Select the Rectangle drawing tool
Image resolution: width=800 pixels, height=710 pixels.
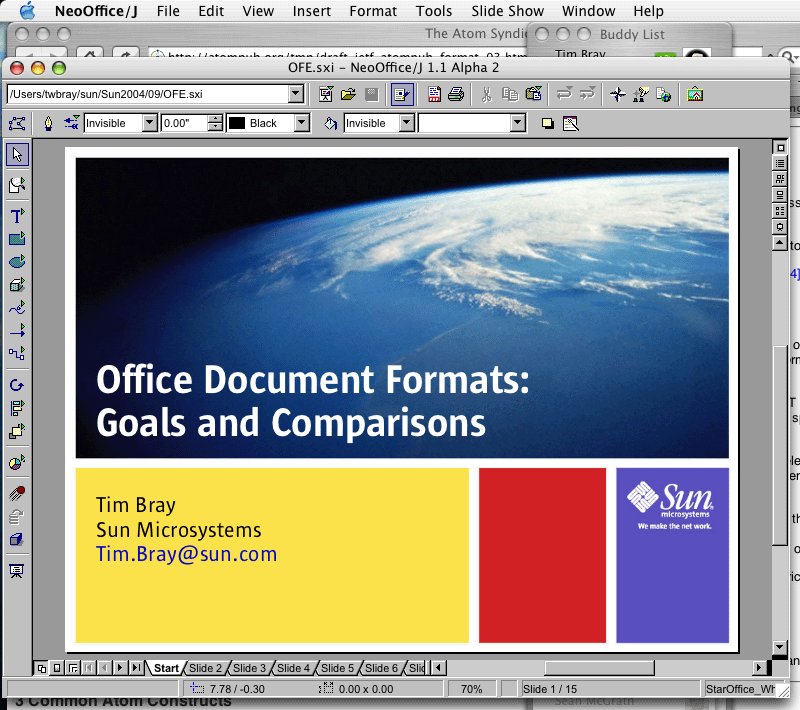(17, 239)
